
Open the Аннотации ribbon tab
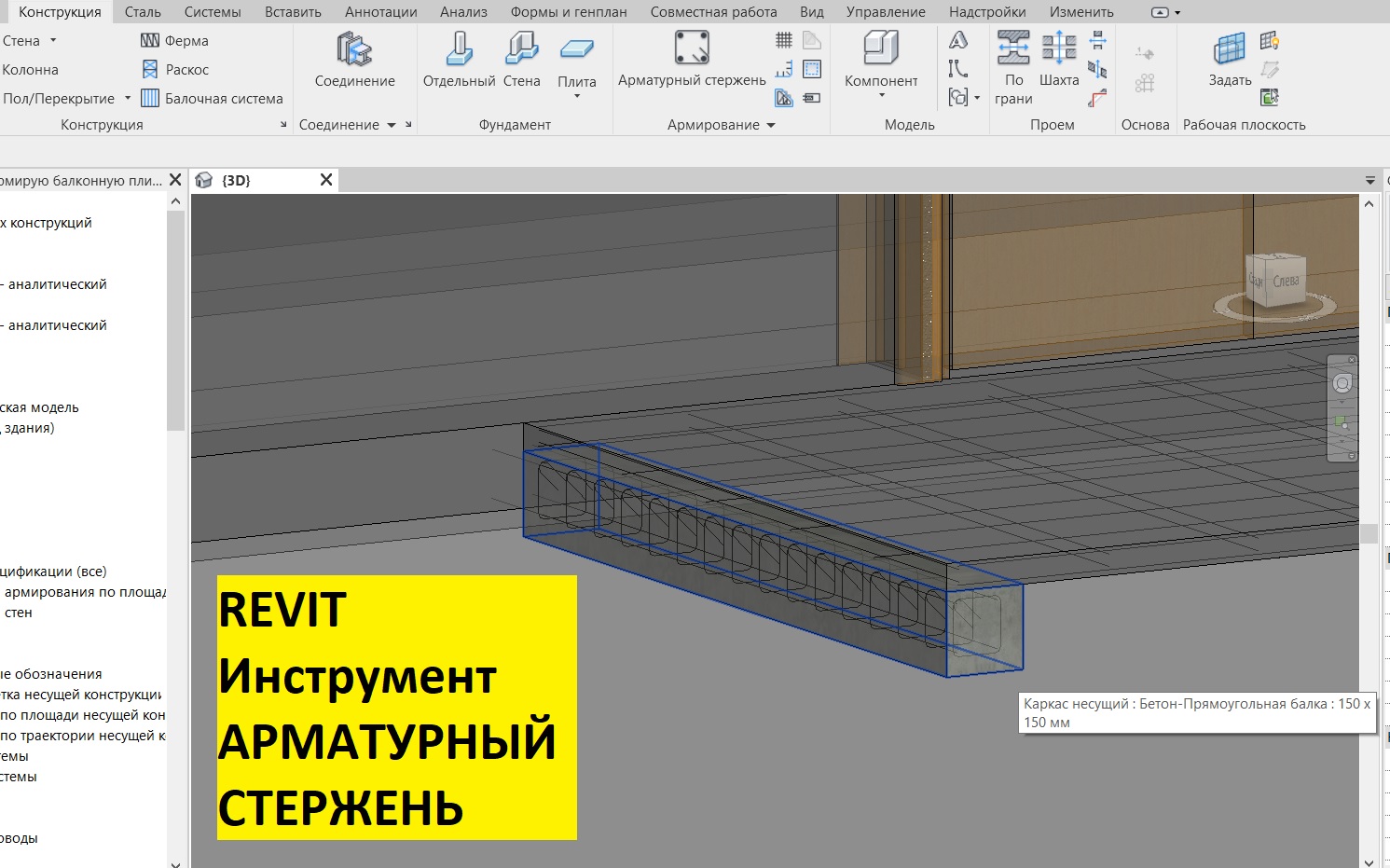coord(381,12)
